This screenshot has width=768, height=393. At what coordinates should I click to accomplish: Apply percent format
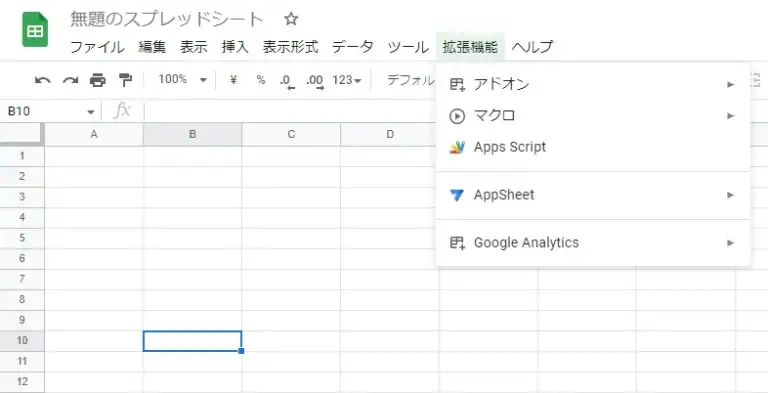(261, 80)
